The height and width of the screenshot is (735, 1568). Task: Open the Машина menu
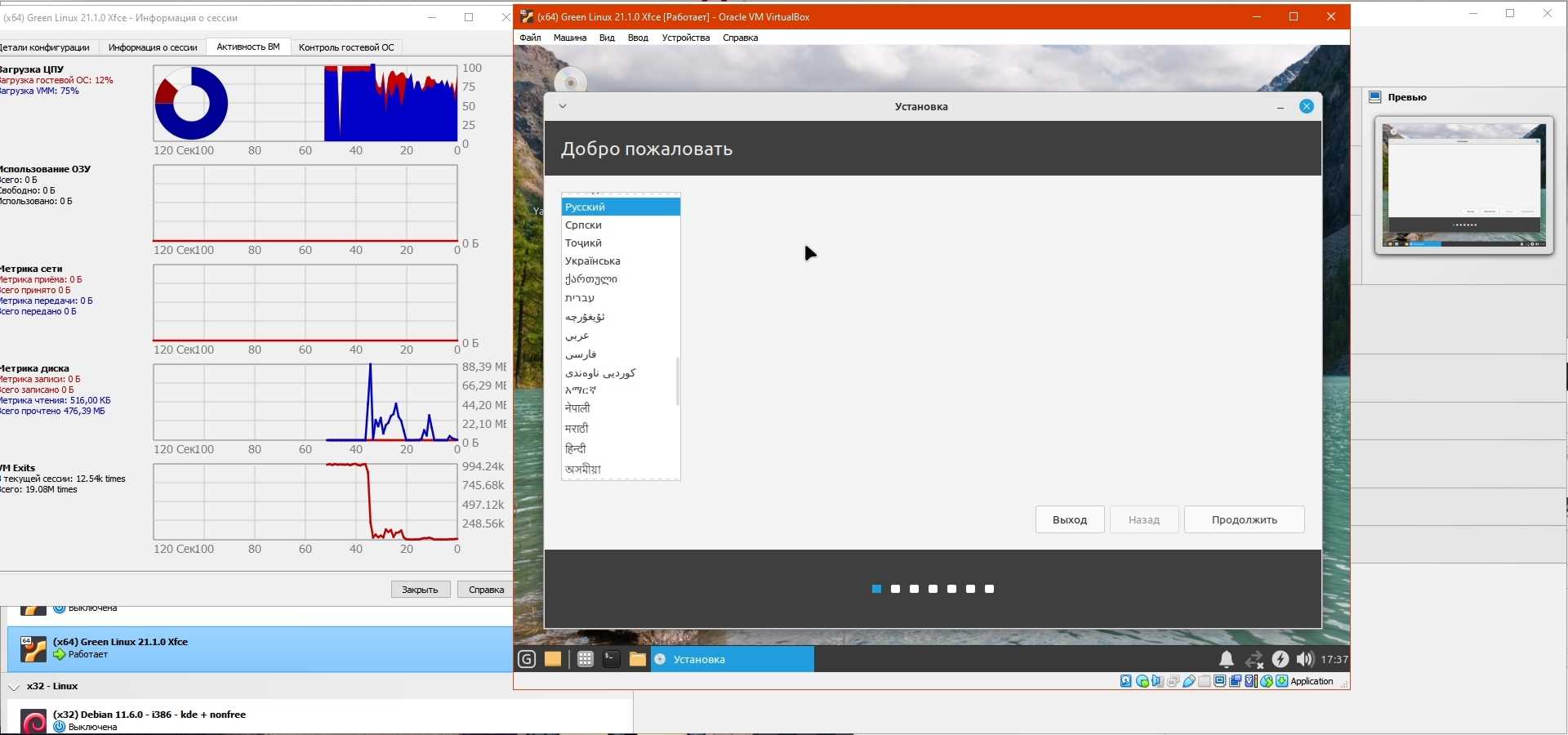570,38
